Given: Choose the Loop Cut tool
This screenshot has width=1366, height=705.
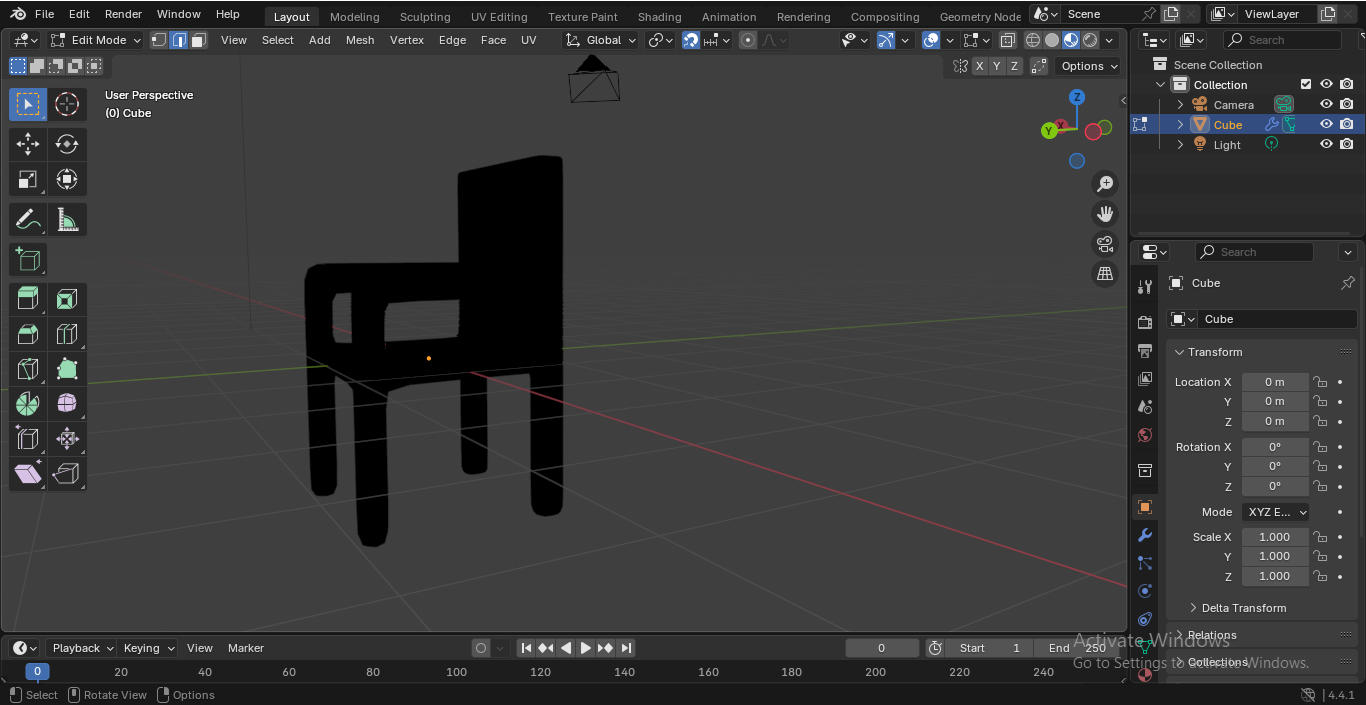Looking at the screenshot, I should tap(67, 334).
